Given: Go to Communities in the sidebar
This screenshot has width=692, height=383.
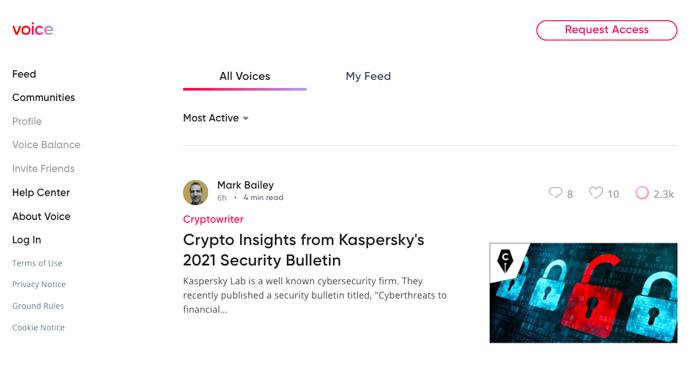Looking at the screenshot, I should click(43, 98).
